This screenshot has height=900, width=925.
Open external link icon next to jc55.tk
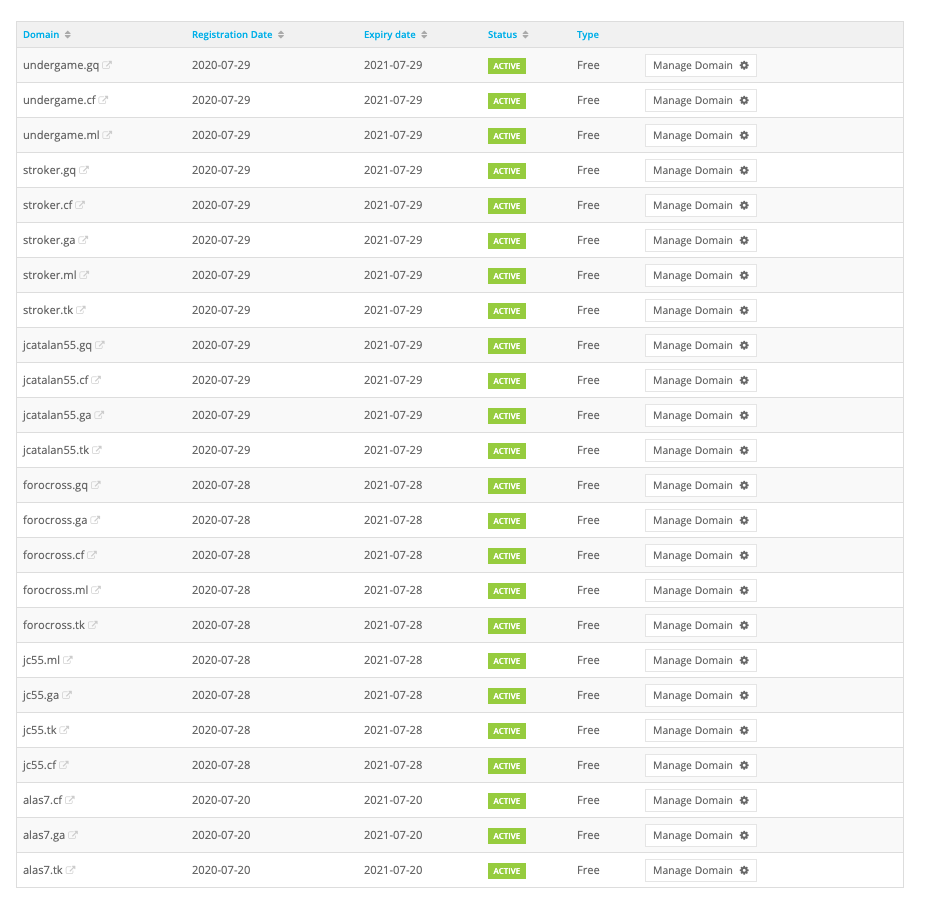point(64,730)
